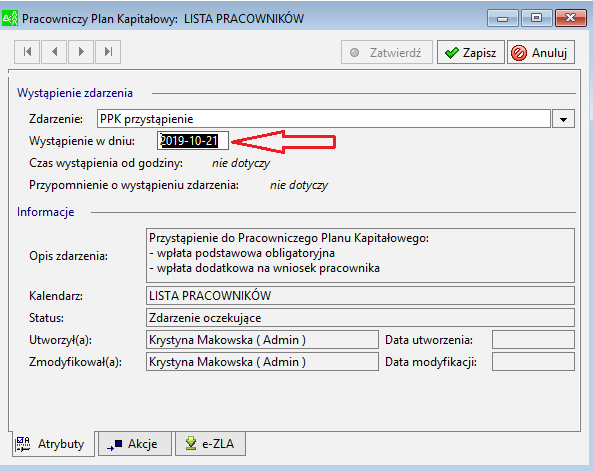The height and width of the screenshot is (471, 593).
Task: Go to next record arrow
Action: coord(81,52)
